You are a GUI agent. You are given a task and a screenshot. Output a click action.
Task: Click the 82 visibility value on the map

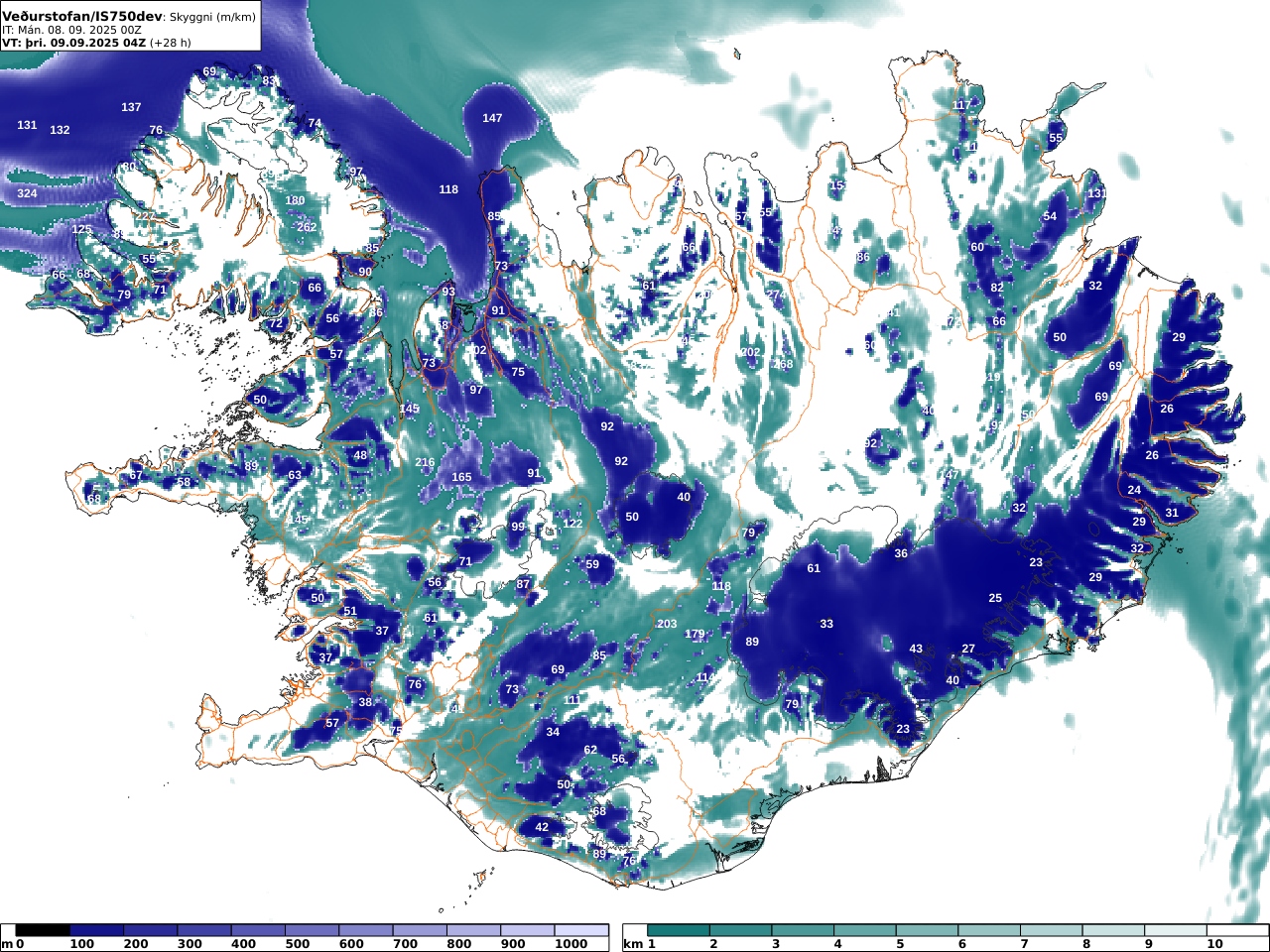click(x=997, y=288)
